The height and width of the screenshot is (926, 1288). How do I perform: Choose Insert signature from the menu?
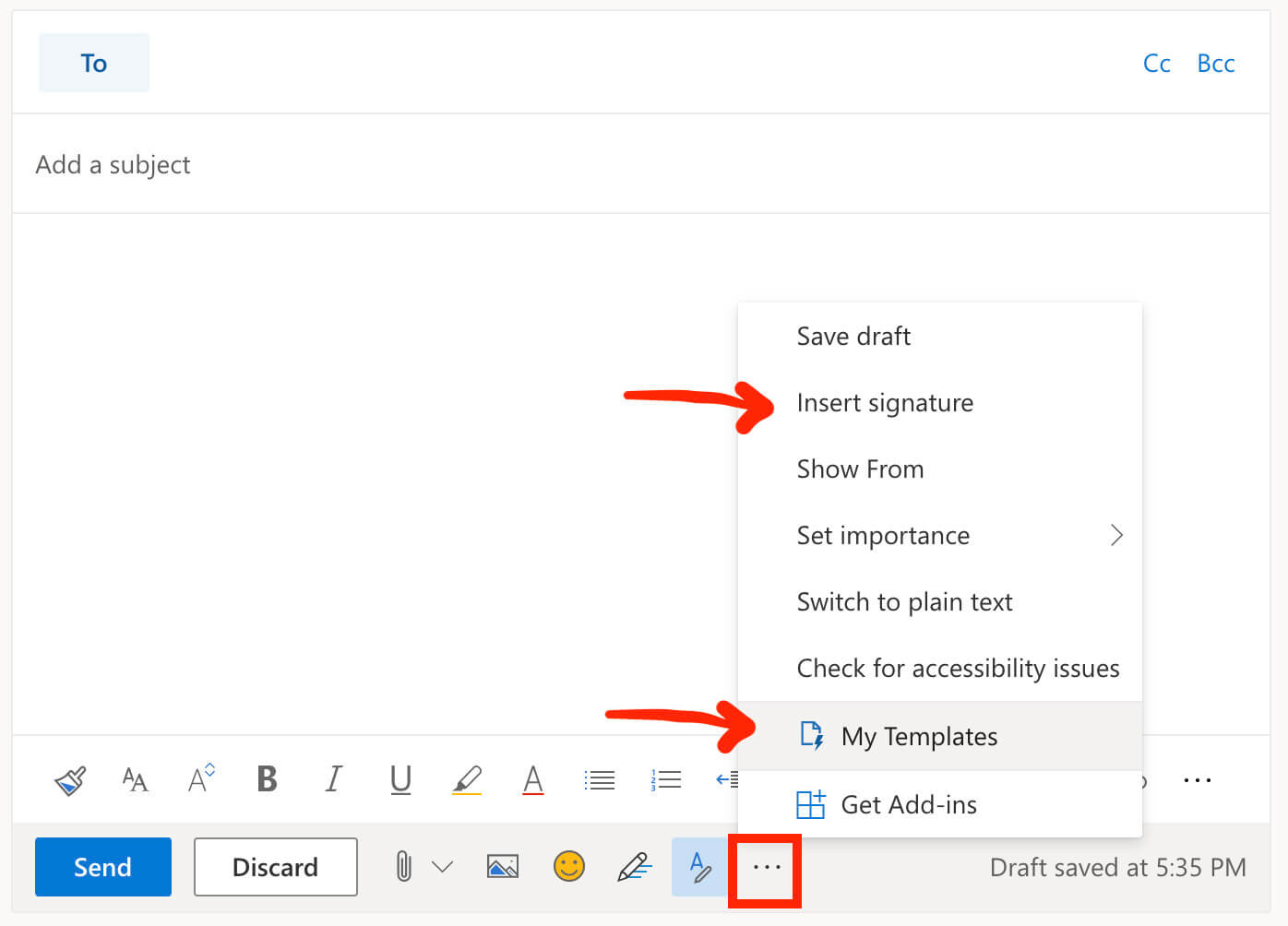click(885, 403)
